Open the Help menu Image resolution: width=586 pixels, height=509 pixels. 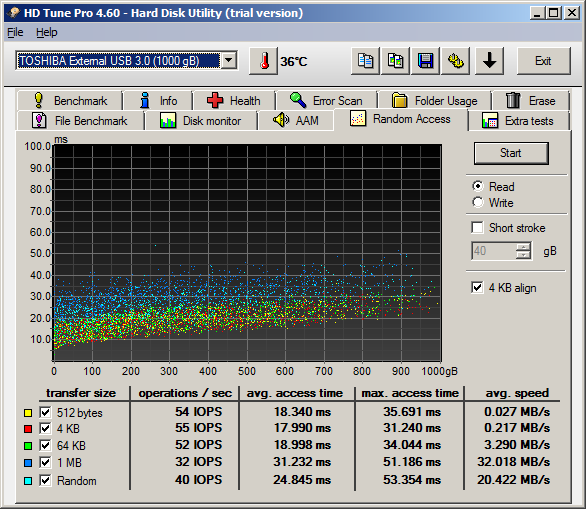coord(47,33)
